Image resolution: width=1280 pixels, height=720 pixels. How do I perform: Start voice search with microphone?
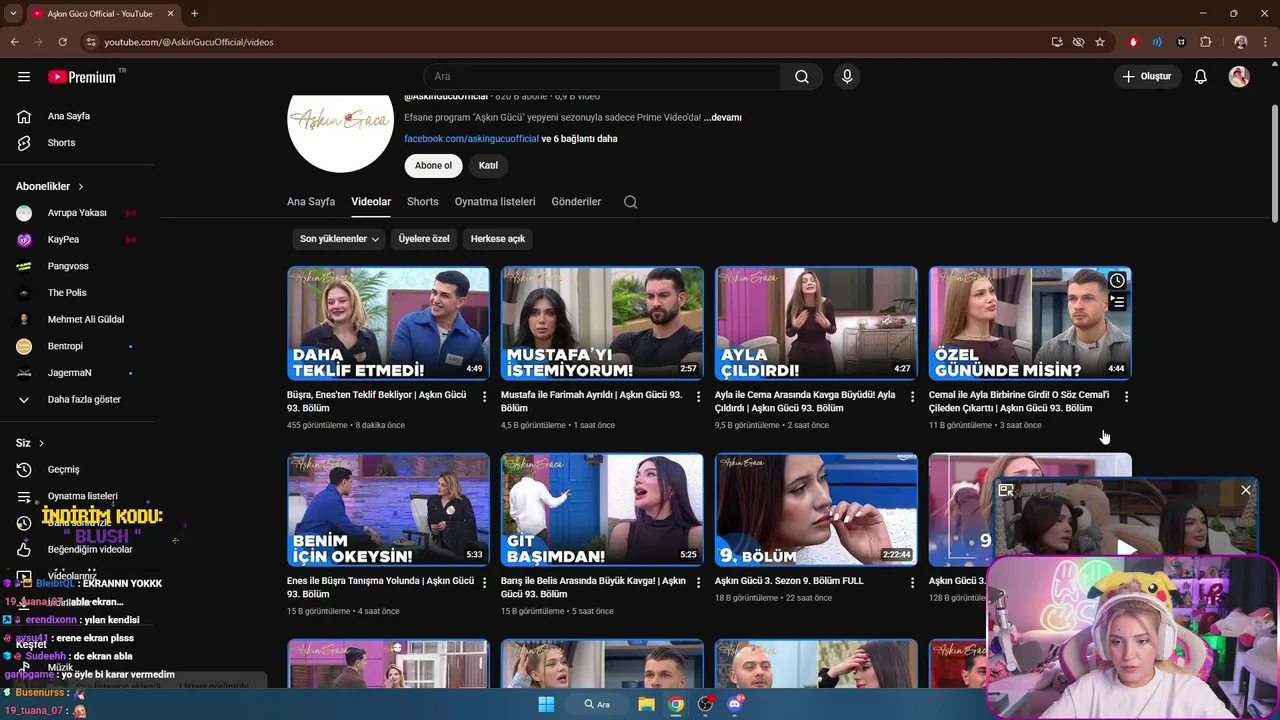[x=847, y=77]
